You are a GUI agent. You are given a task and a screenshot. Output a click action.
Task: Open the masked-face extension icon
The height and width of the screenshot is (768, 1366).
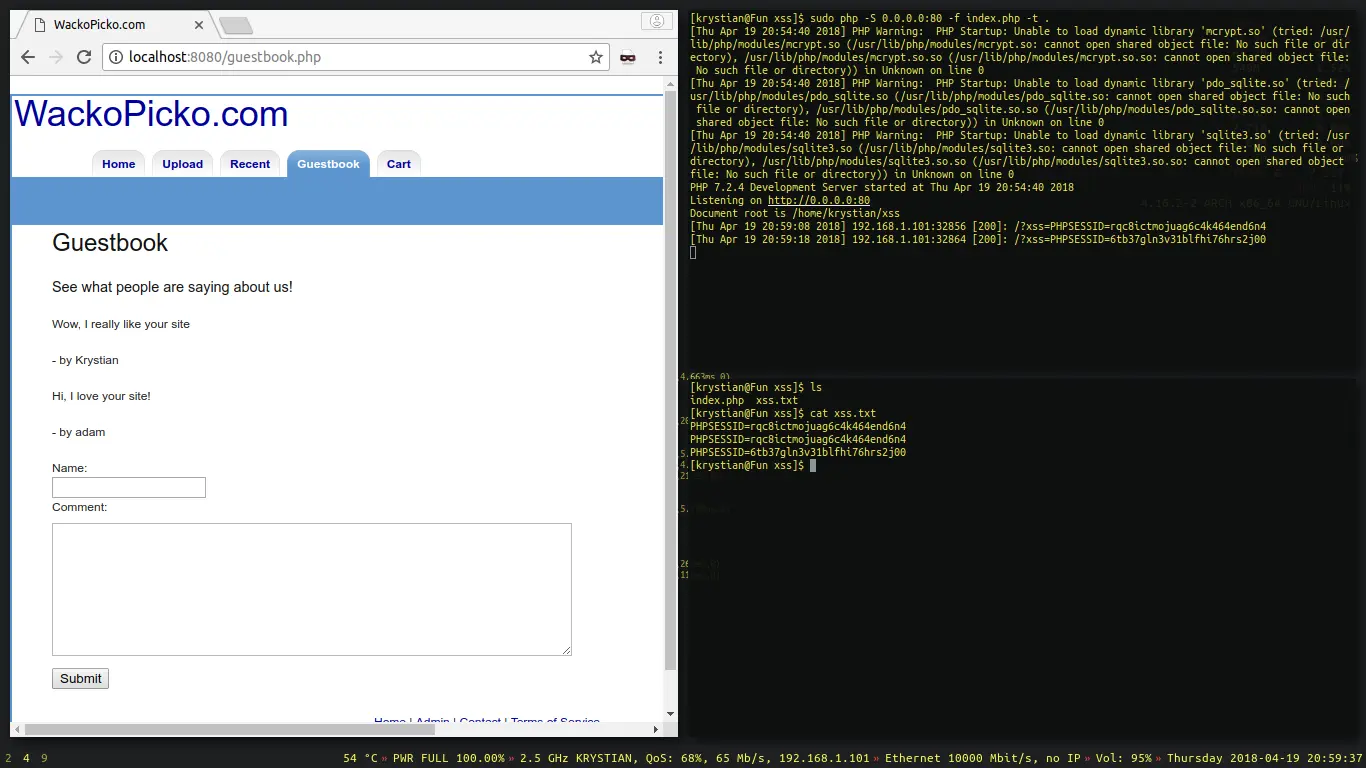click(x=628, y=57)
